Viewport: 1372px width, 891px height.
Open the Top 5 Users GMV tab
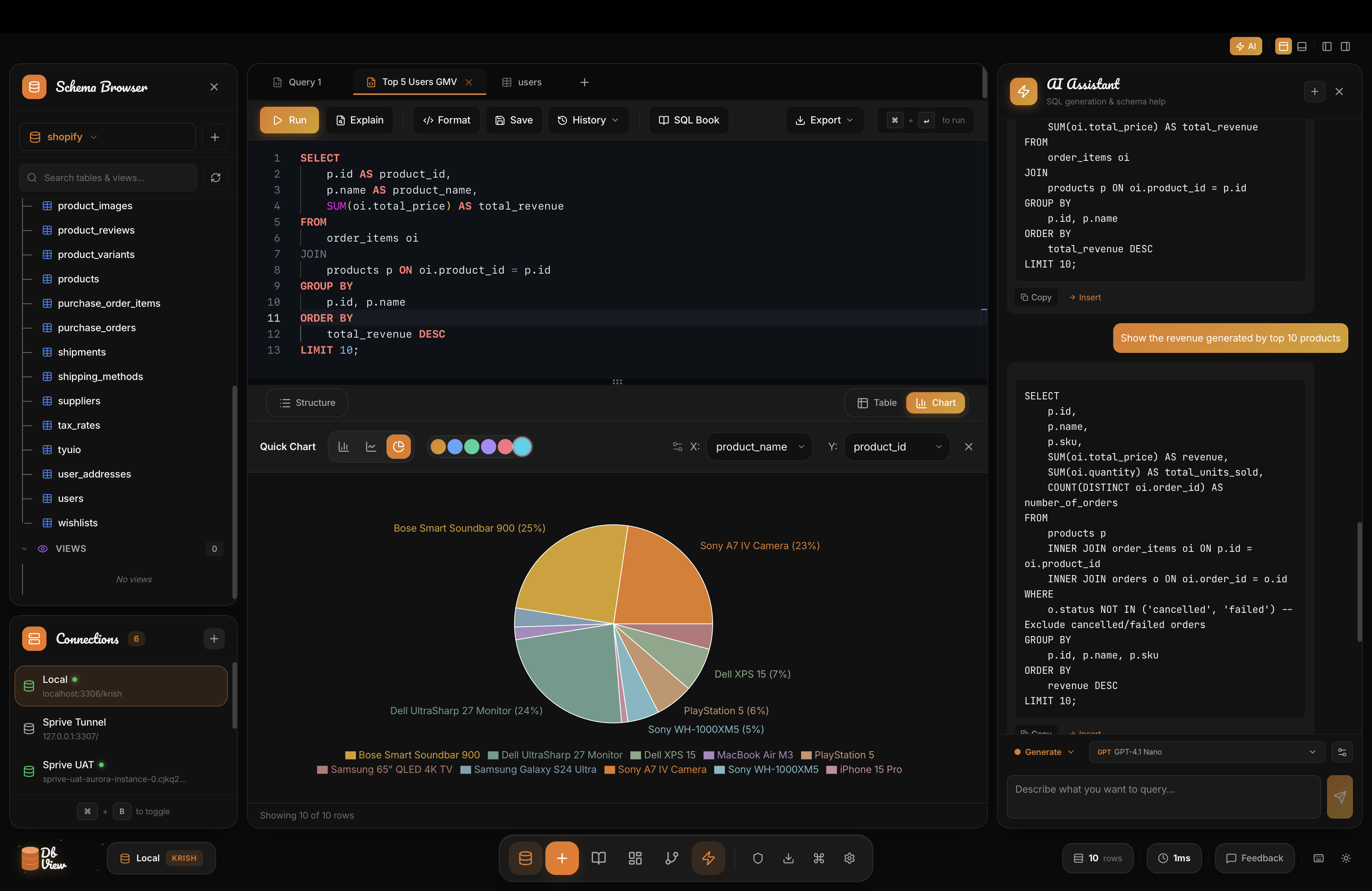419,82
